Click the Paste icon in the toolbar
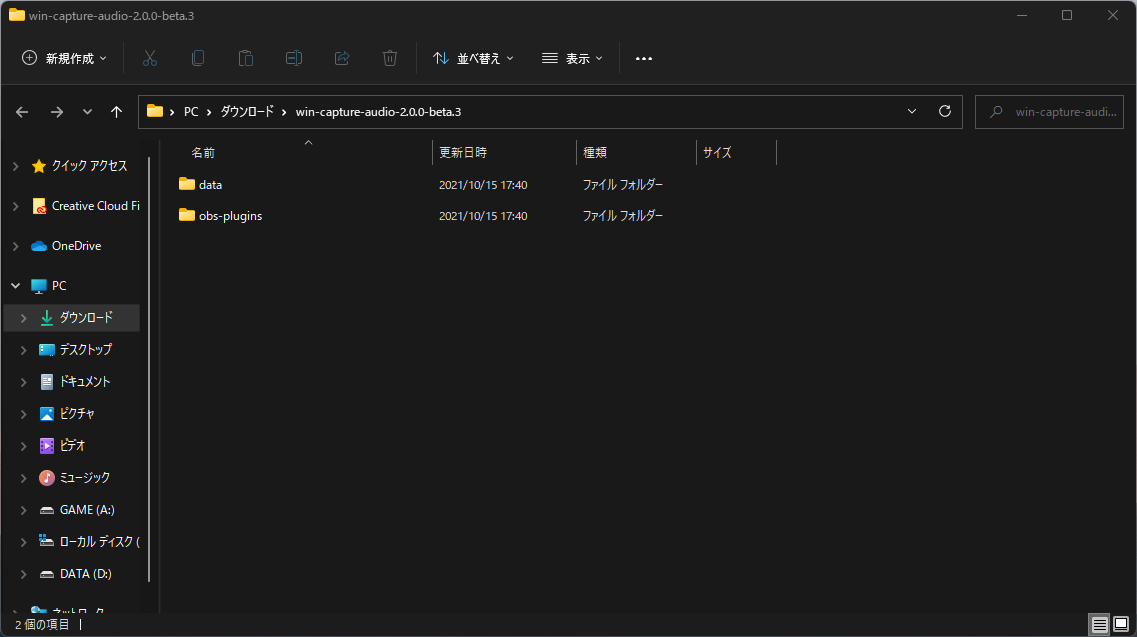Screen dimensions: 1137x637 tap(246, 58)
